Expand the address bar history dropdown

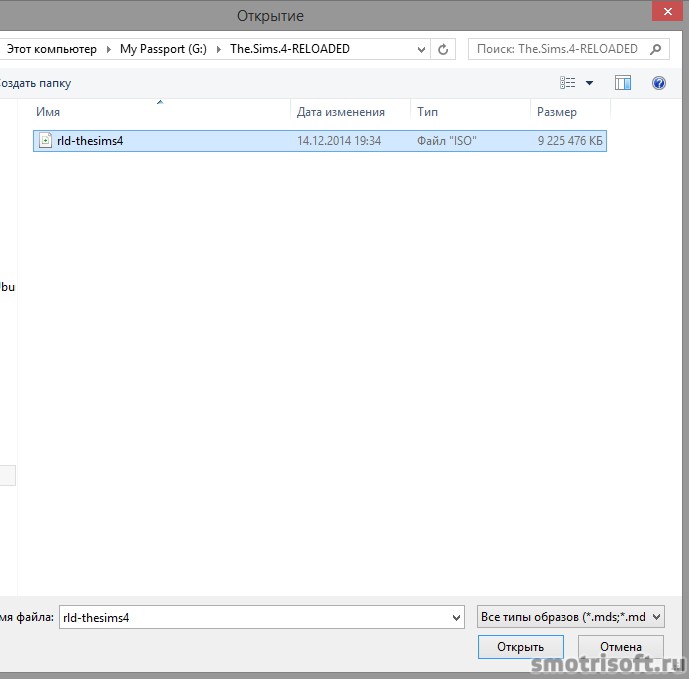pyautogui.click(x=421, y=49)
